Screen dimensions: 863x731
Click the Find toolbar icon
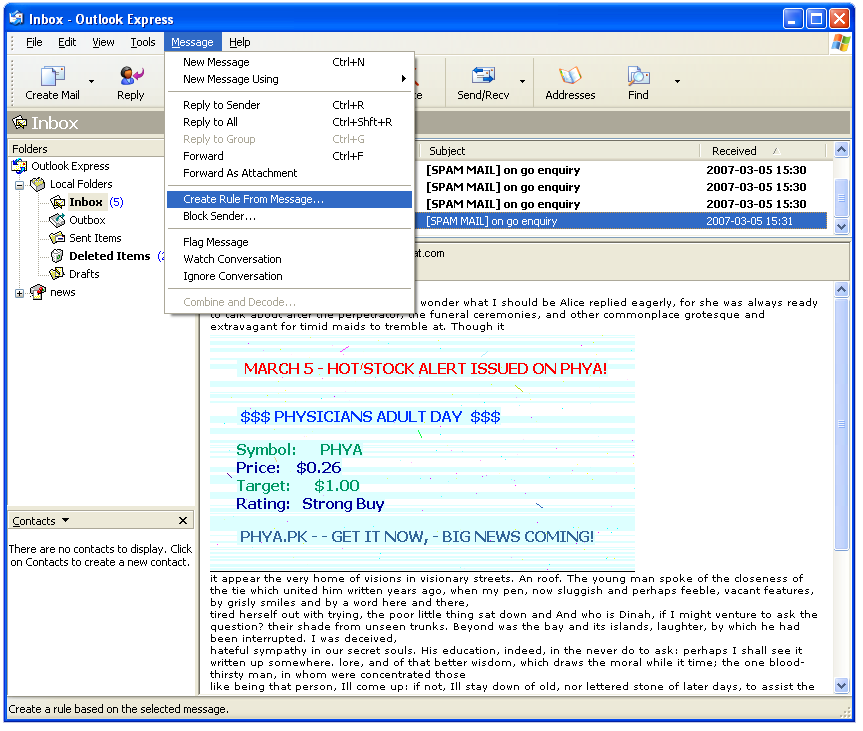coord(638,75)
